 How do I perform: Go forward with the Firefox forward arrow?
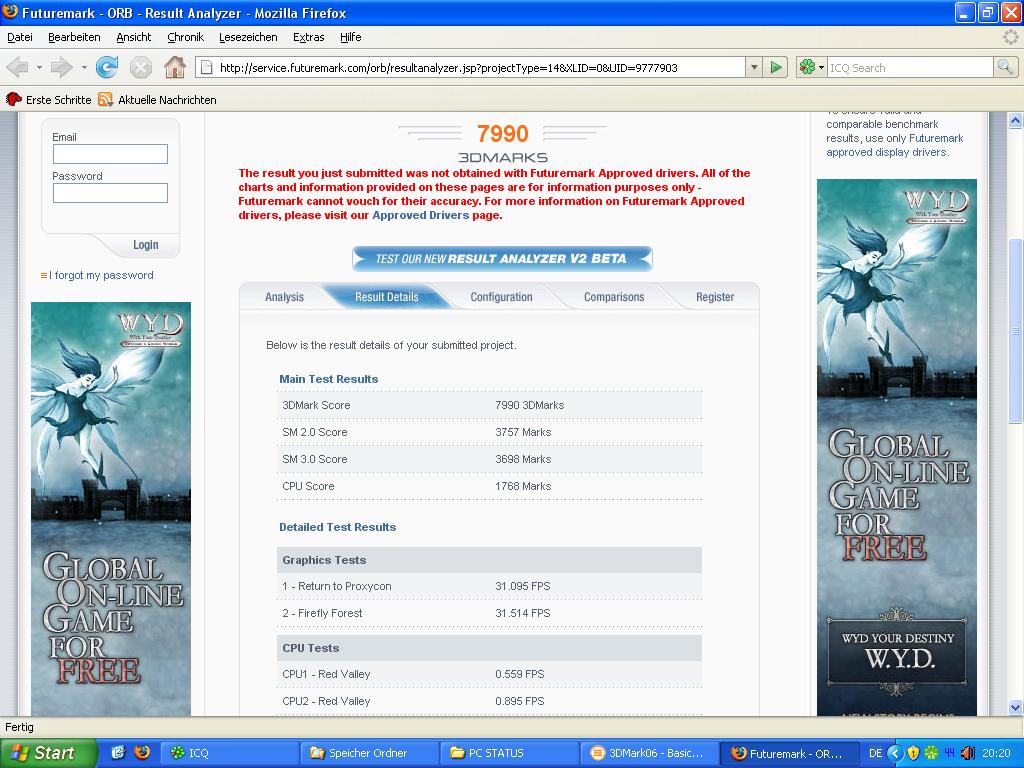61,67
